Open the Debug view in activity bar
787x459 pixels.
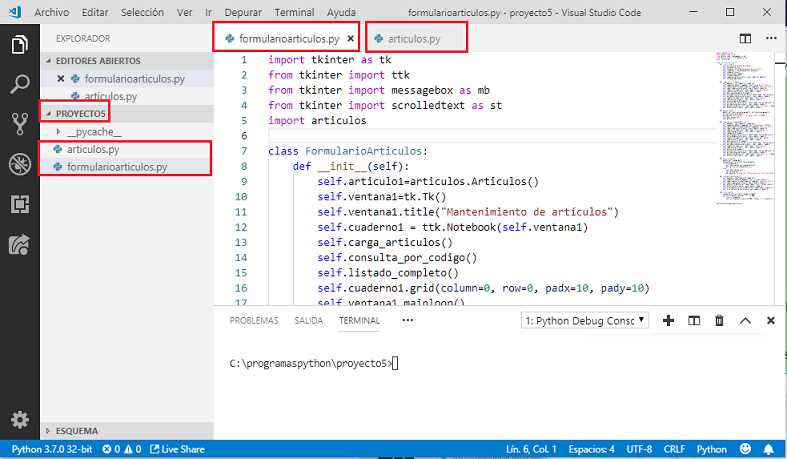(19, 164)
